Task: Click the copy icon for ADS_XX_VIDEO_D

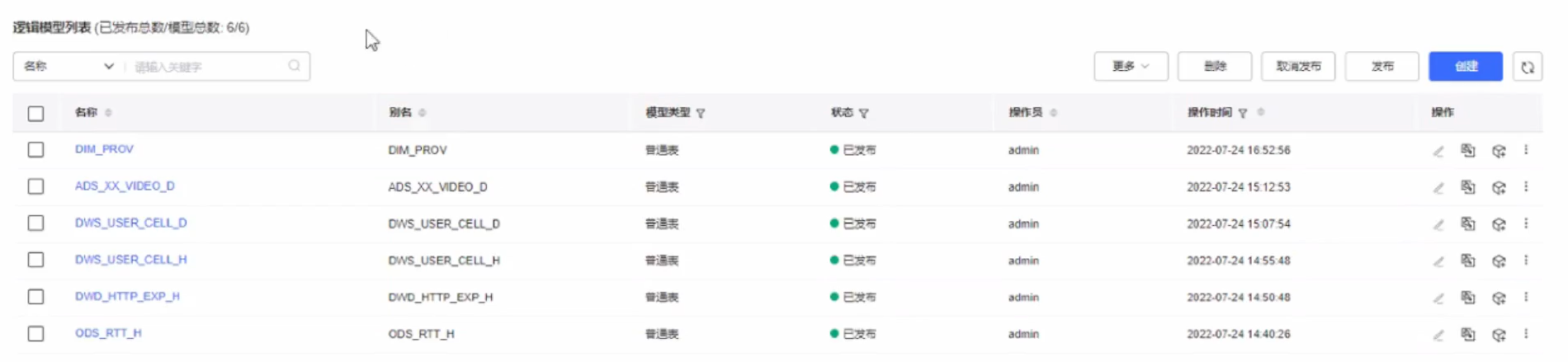Action: (x=1467, y=187)
